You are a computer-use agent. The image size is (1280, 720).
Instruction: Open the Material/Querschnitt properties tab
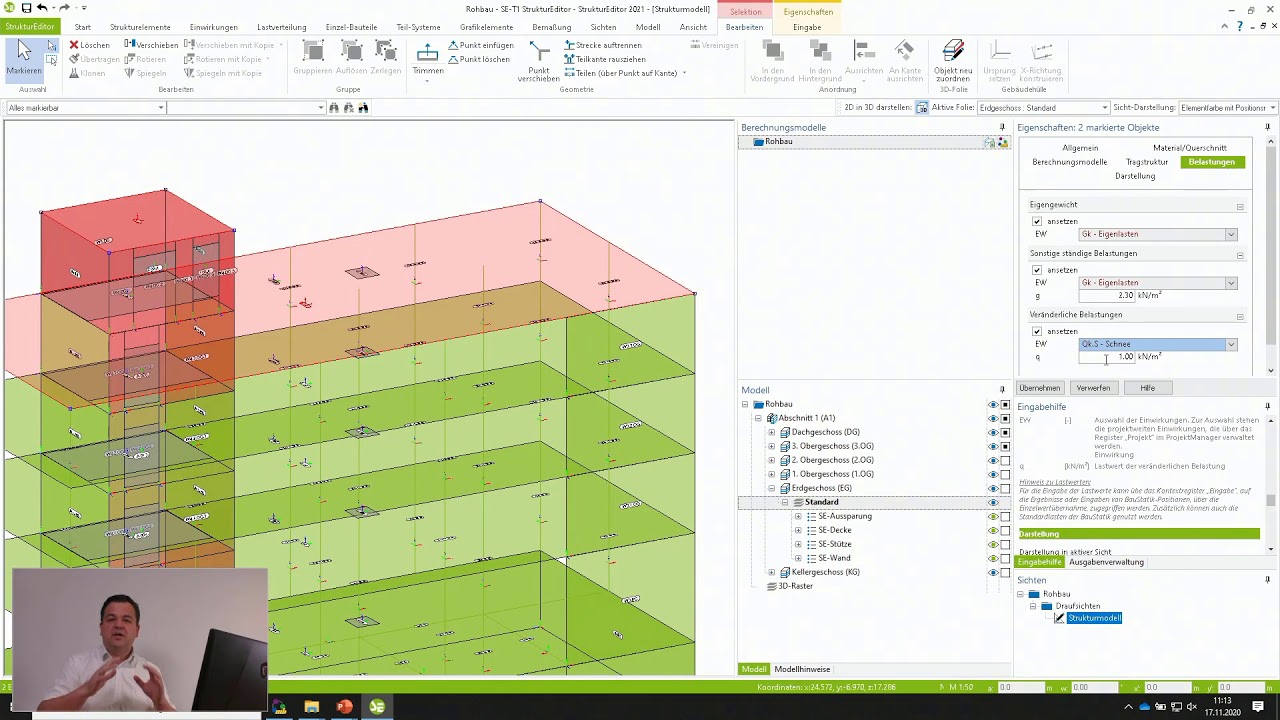coord(1190,148)
